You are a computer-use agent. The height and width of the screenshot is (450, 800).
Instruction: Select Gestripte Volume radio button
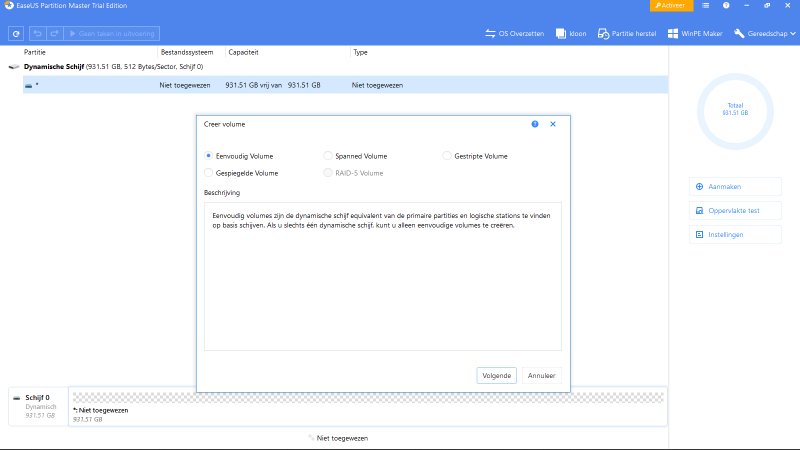coord(447,156)
